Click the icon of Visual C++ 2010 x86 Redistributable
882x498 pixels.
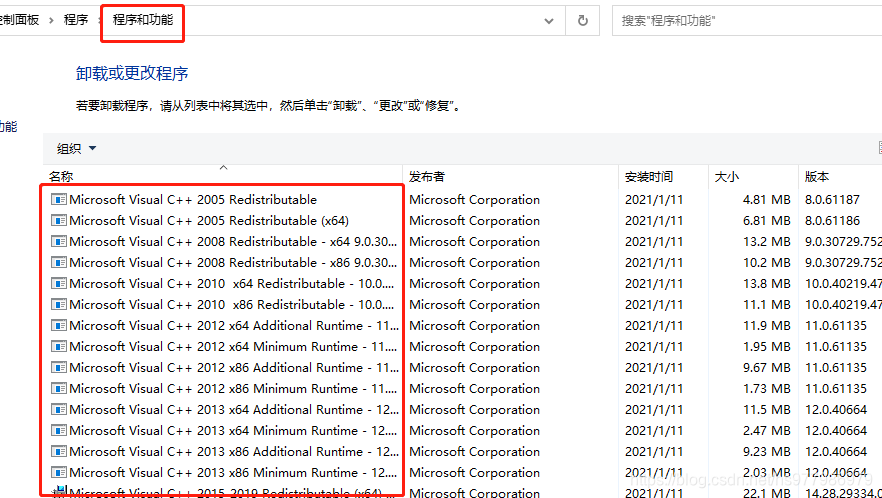[x=58, y=304]
